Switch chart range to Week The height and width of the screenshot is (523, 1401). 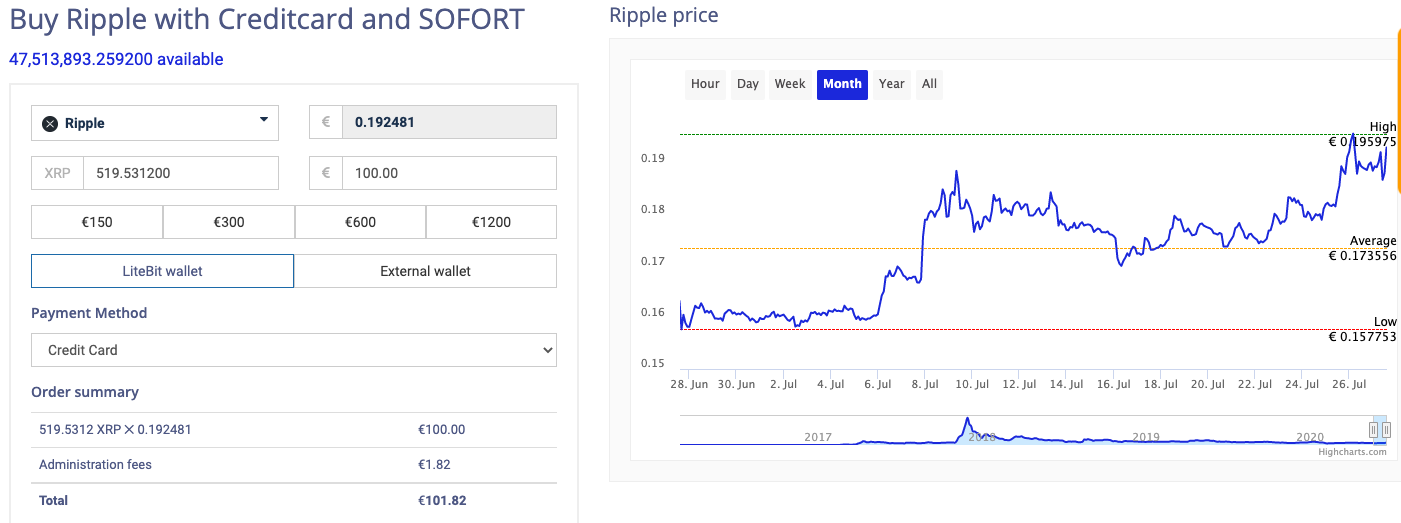pos(790,84)
